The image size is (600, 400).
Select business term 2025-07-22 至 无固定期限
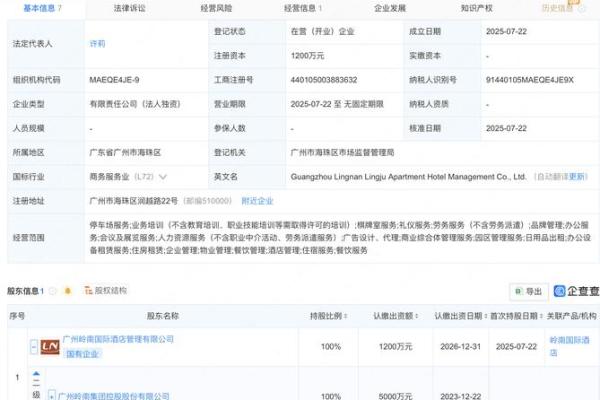(x=337, y=104)
